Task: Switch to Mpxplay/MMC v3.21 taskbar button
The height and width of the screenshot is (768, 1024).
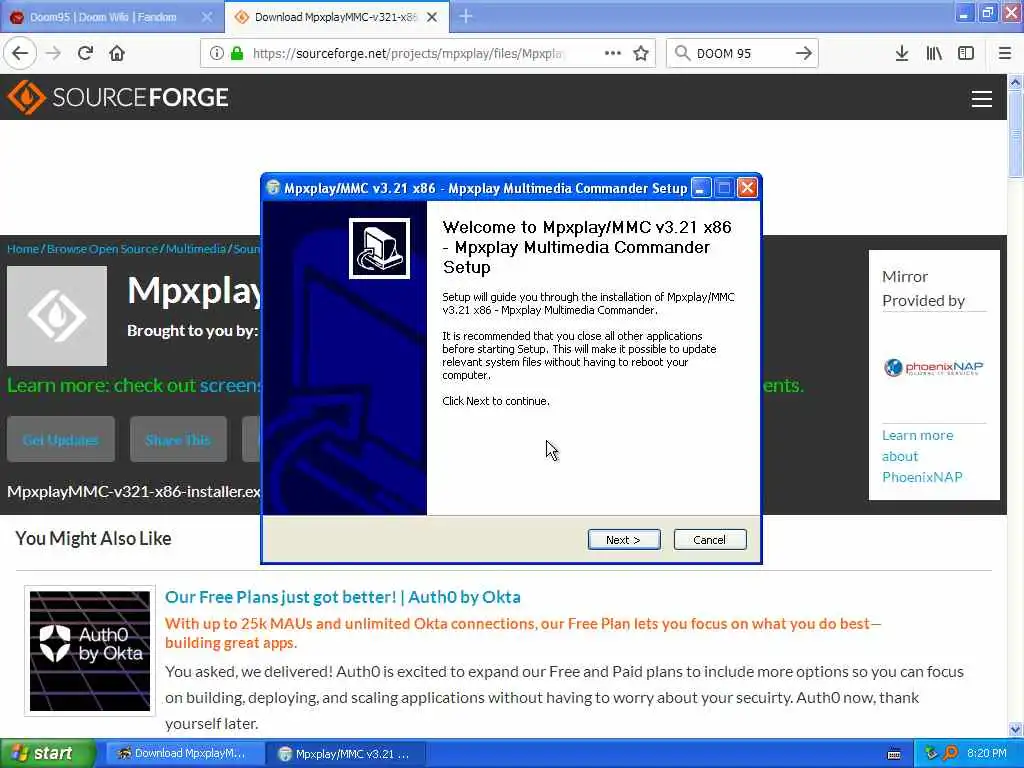Action: [346, 754]
